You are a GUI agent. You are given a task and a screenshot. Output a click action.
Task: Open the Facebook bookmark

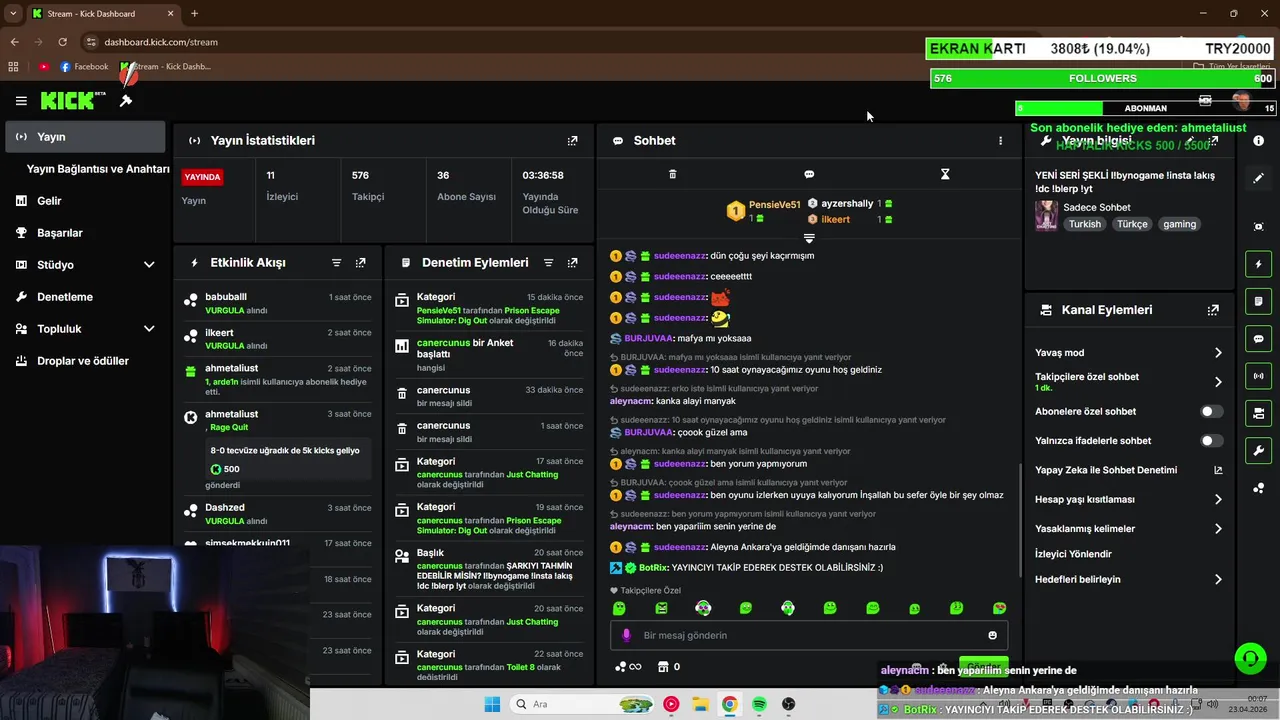coord(84,67)
